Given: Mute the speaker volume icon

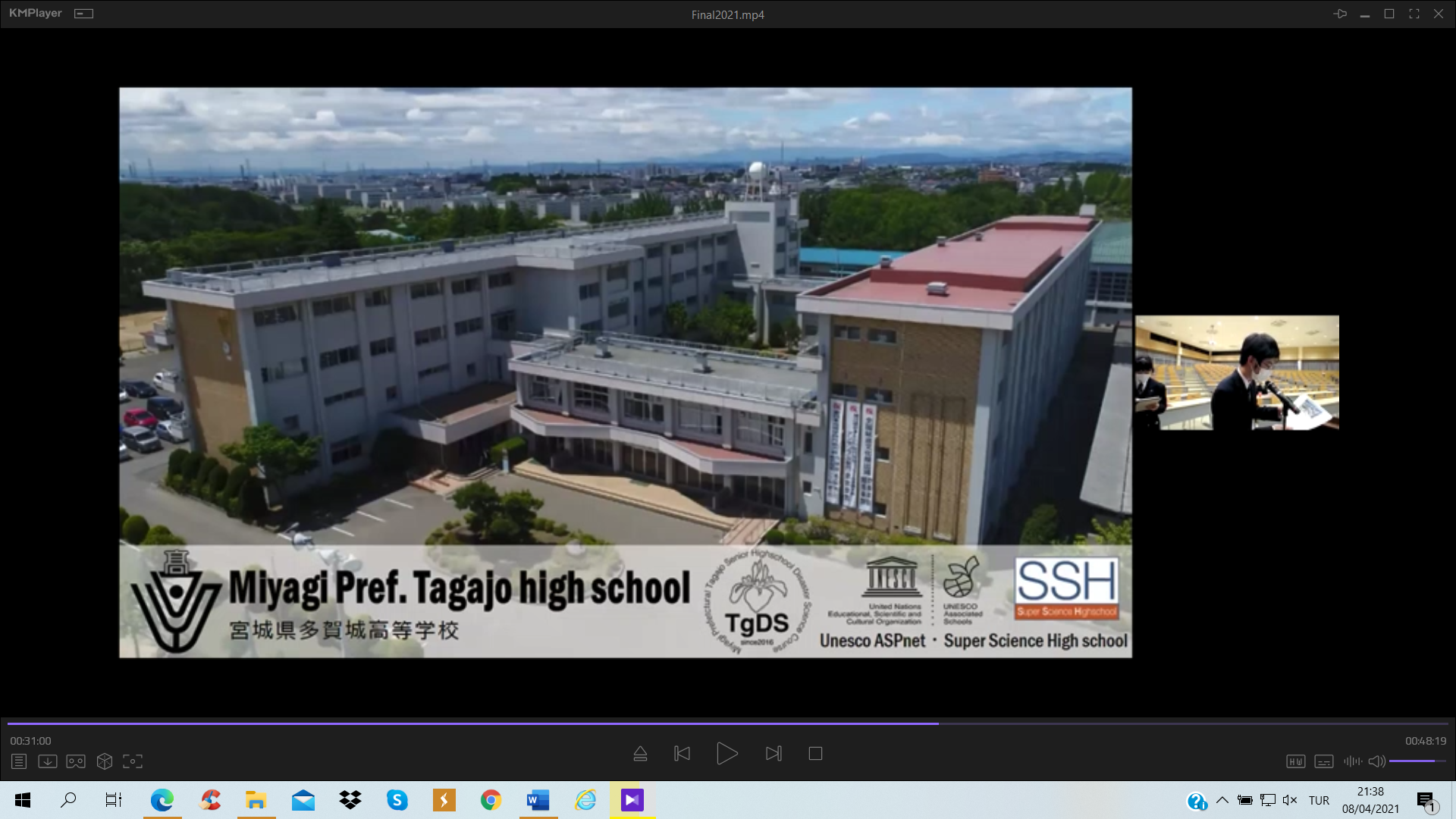Looking at the screenshot, I should [1376, 761].
